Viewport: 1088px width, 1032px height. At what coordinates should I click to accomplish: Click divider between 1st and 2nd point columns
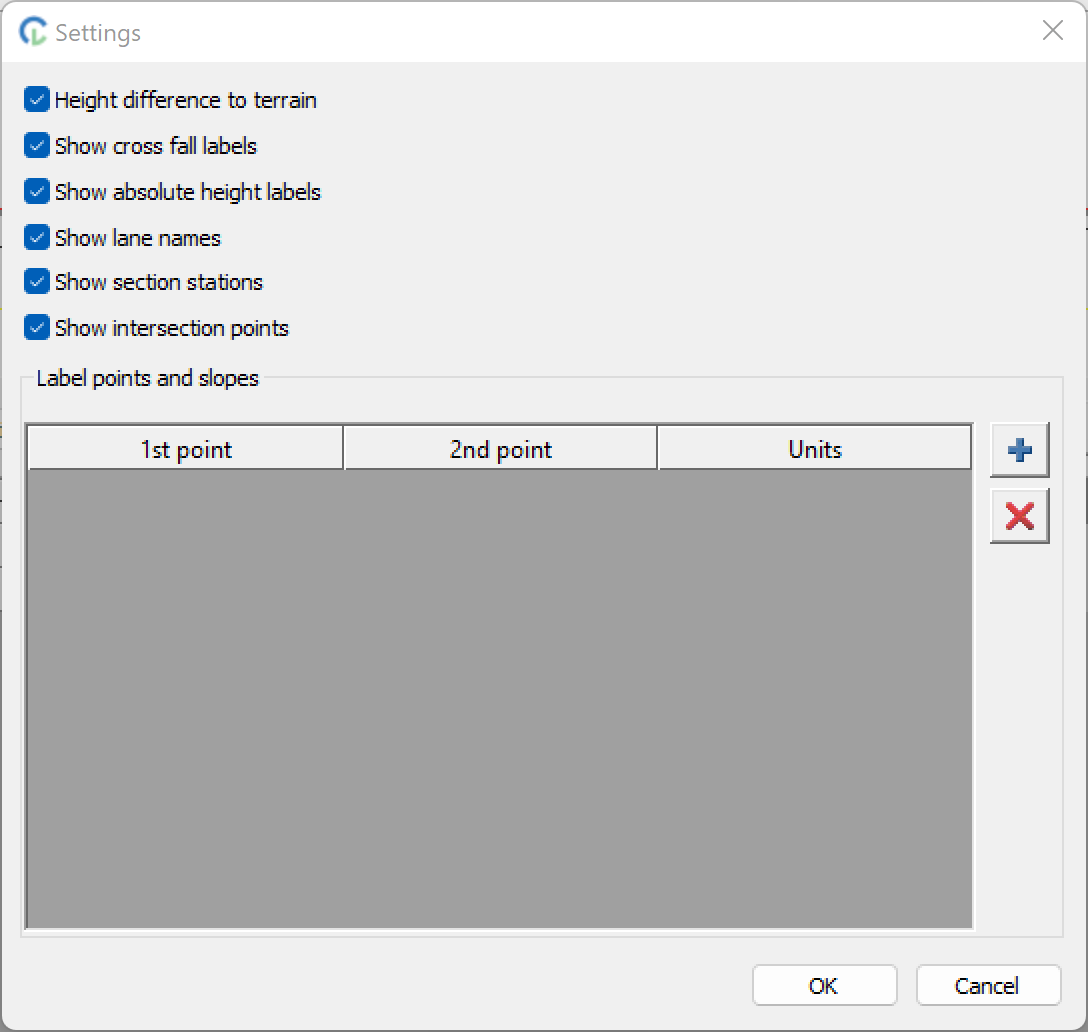click(343, 450)
